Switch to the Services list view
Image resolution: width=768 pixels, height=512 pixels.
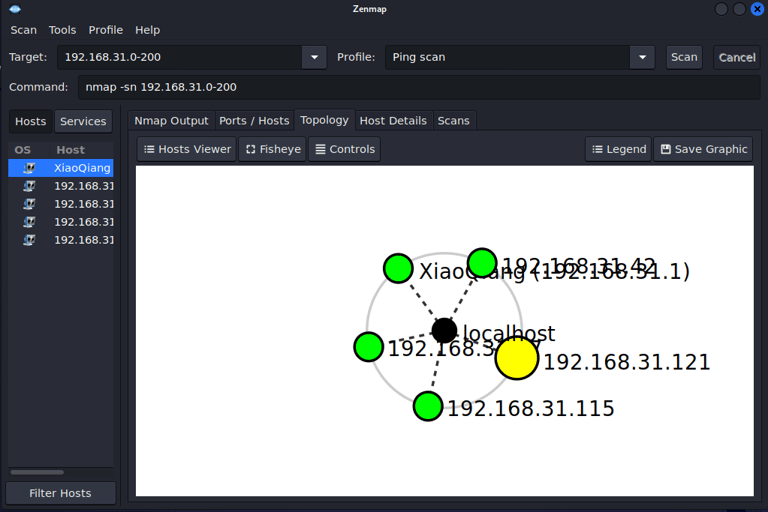(x=83, y=122)
